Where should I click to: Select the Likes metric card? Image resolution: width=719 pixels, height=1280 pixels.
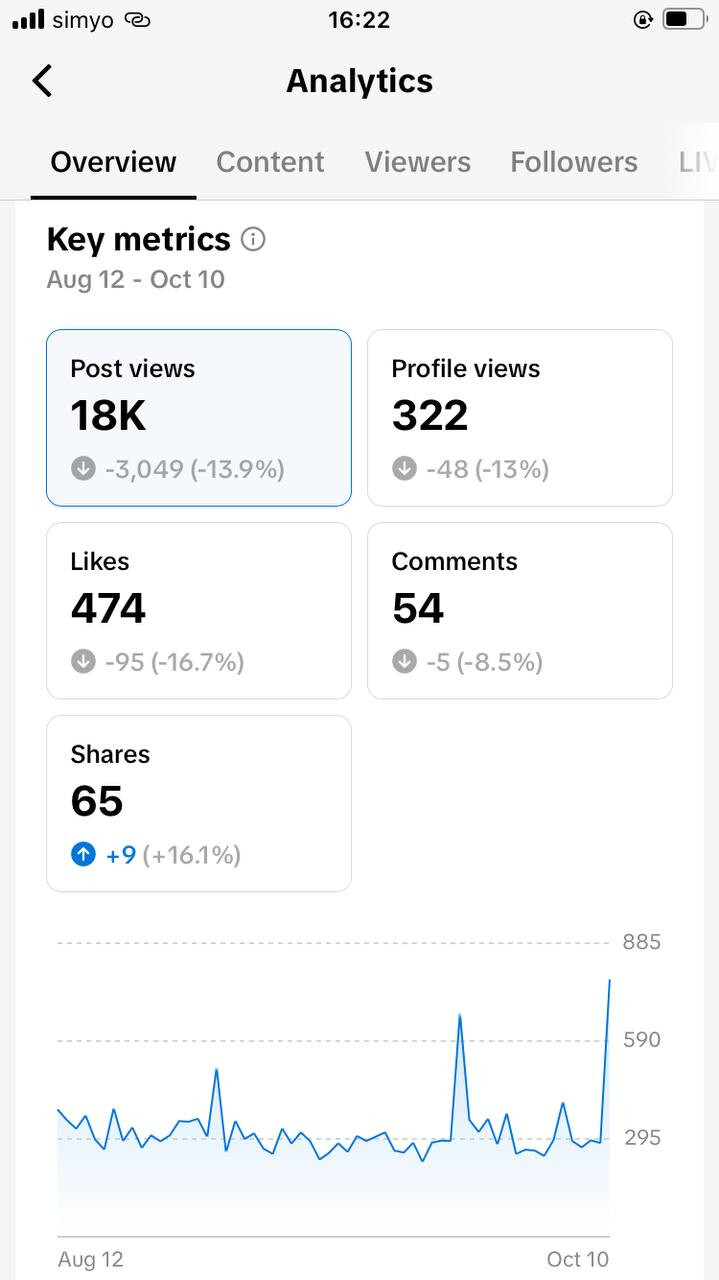199,611
